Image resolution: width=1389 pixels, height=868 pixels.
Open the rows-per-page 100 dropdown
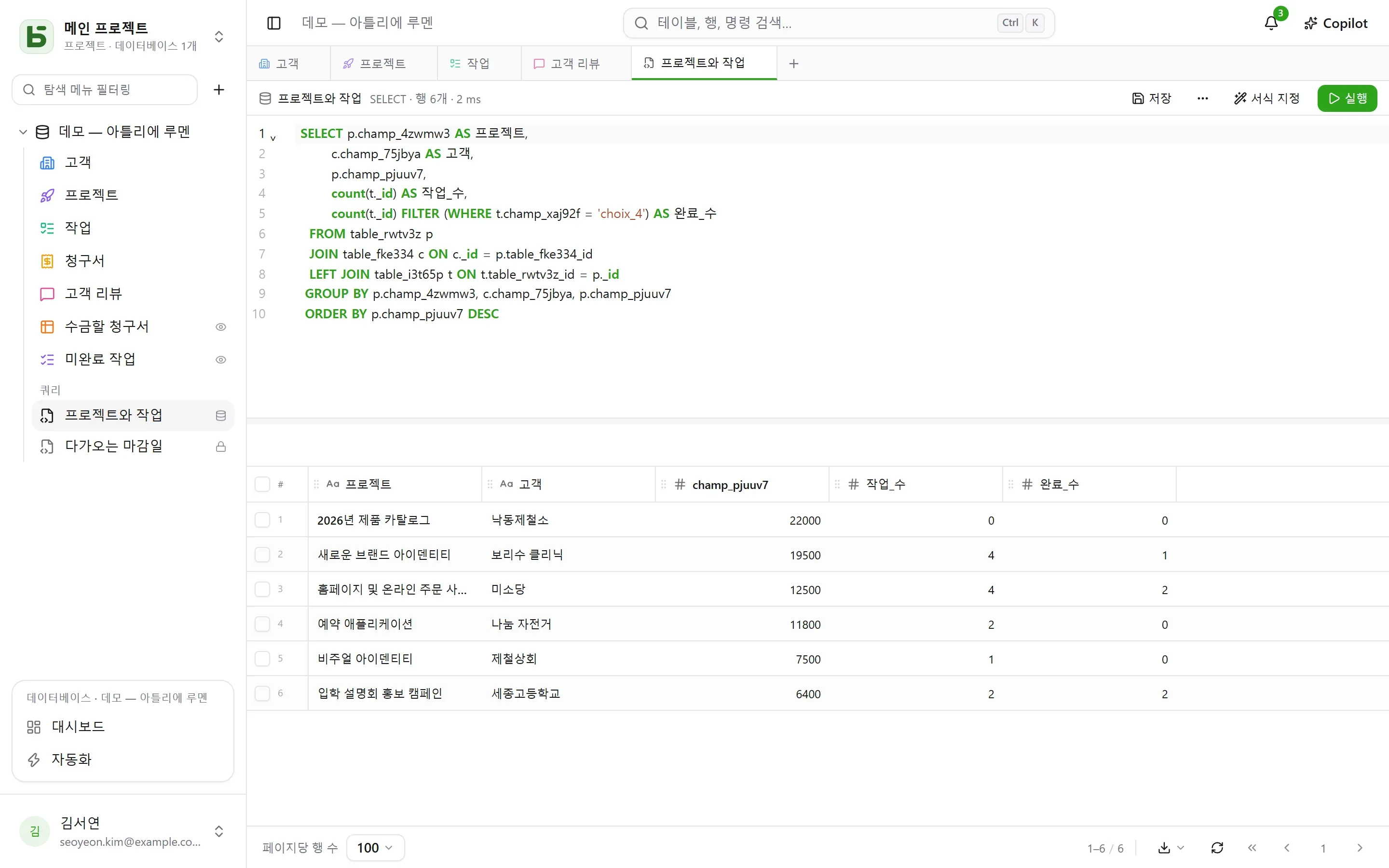coord(375,847)
